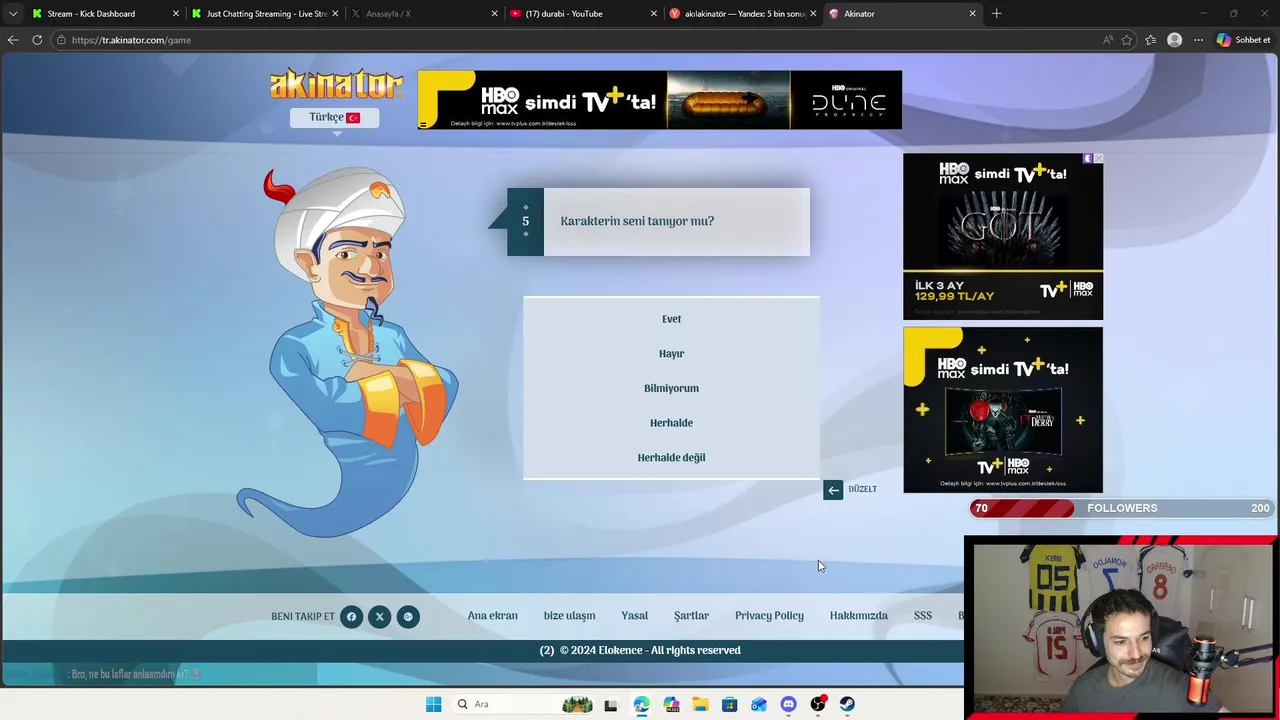The height and width of the screenshot is (720, 1280).
Task: Click the address bar URL field
Action: [x=575, y=40]
